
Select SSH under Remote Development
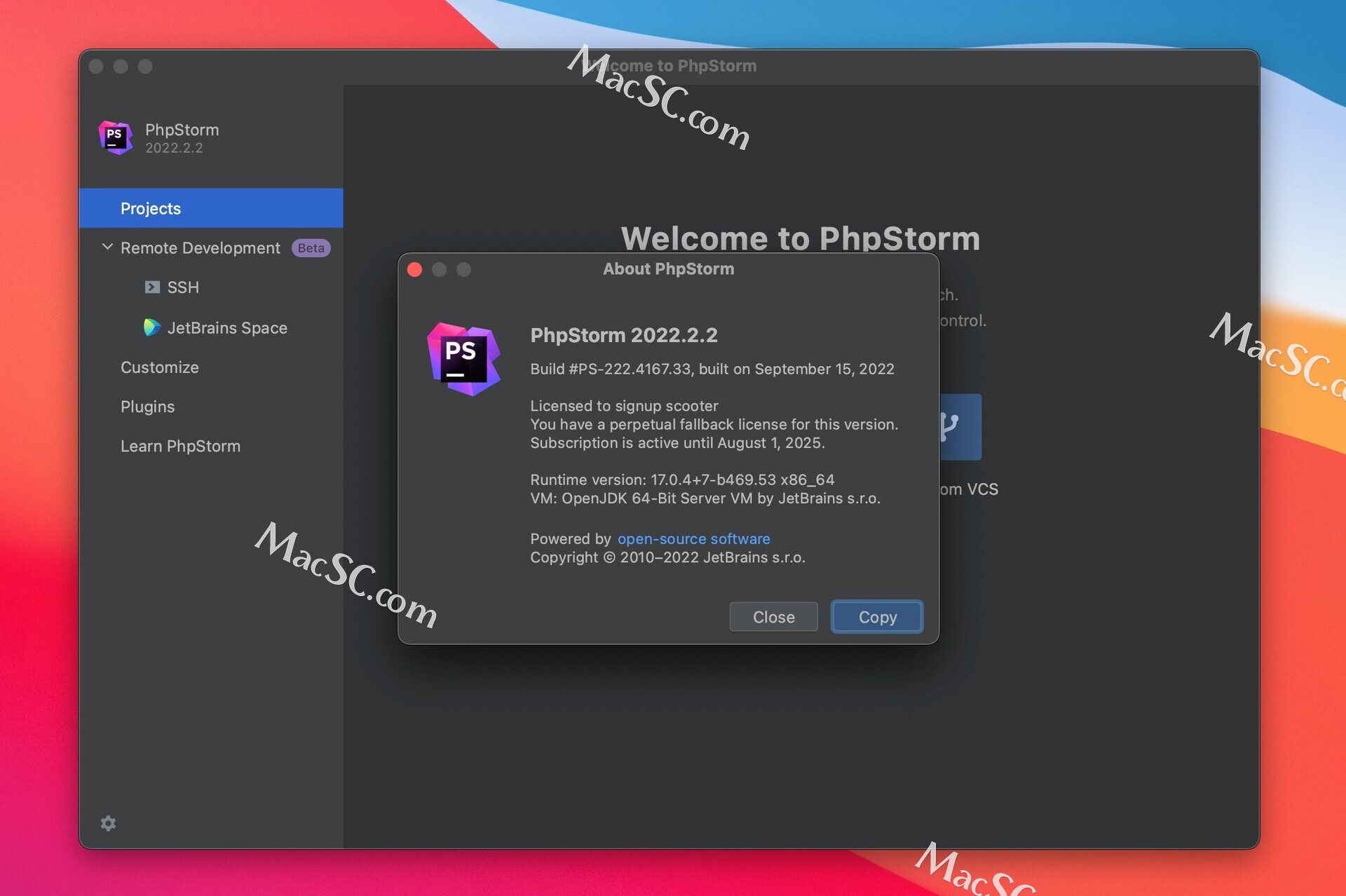183,287
